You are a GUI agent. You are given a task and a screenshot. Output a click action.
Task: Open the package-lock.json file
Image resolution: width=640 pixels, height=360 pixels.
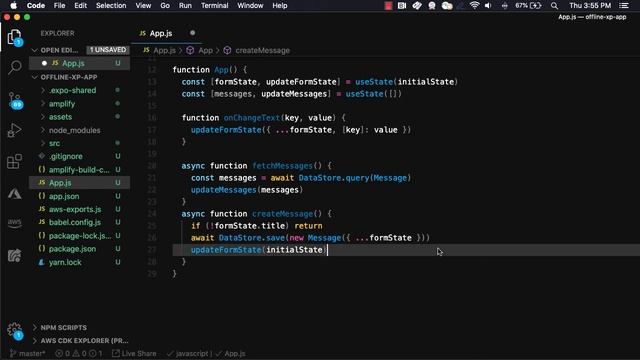80,236
